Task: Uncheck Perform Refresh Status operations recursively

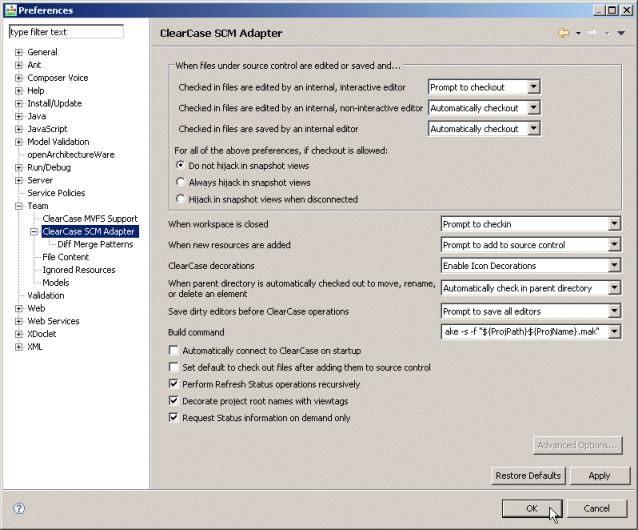Action: 174,384
